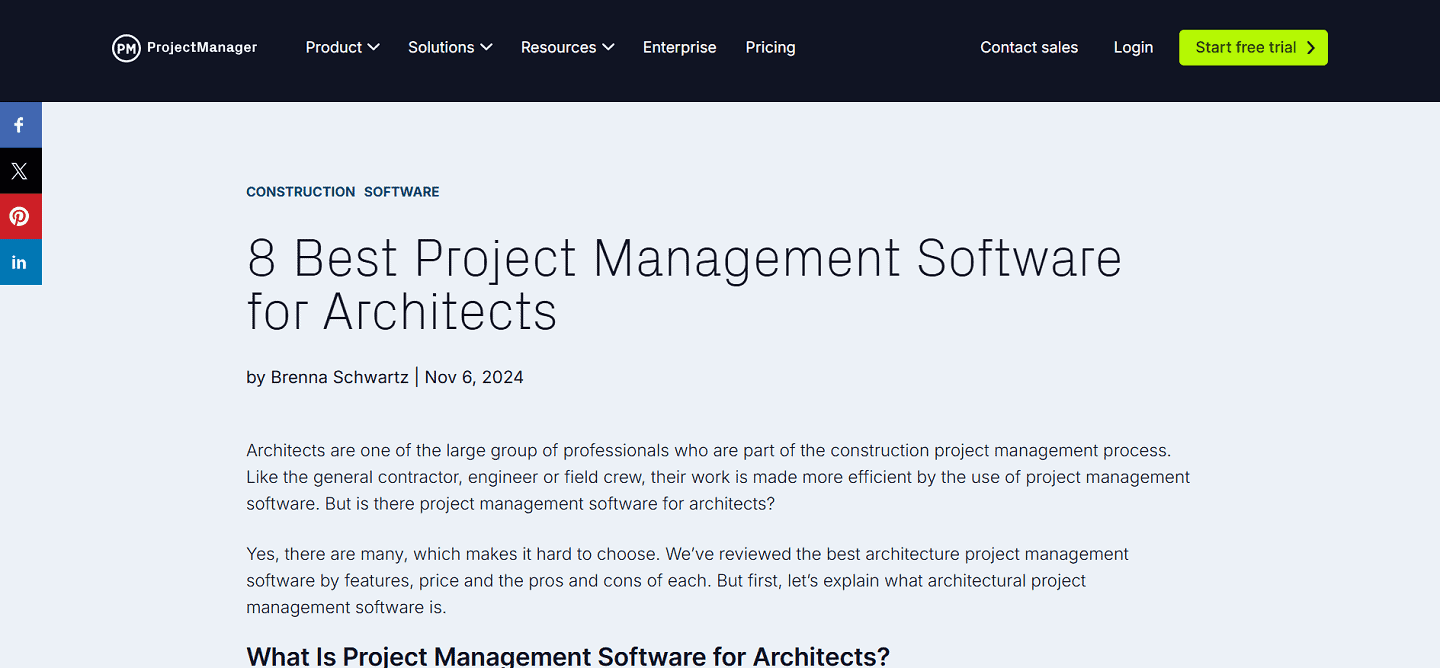Viewport: 1440px width, 668px height.
Task: Open the SOFTWARE category link
Action: (x=401, y=191)
